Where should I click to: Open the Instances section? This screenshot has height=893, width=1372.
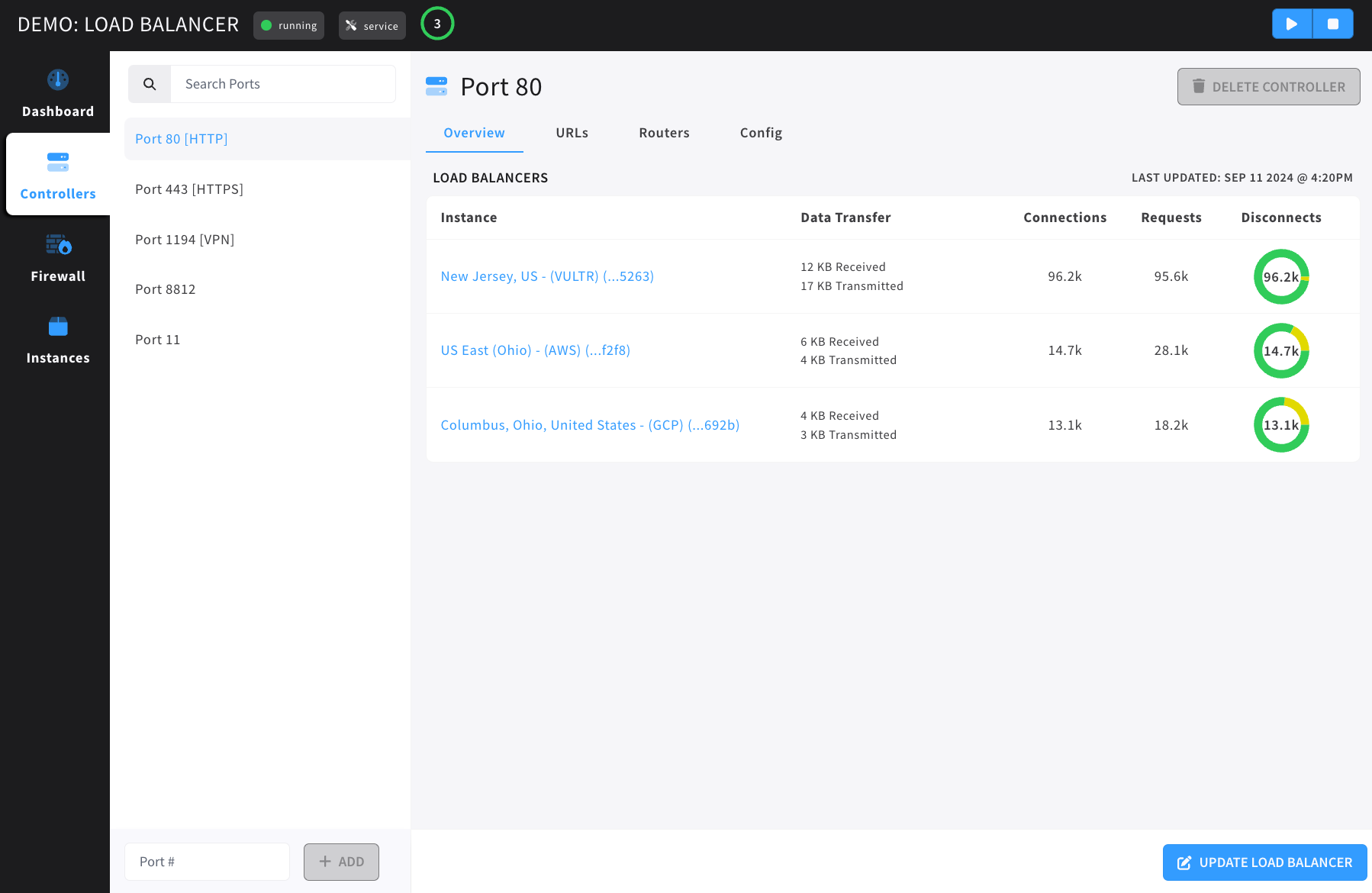point(58,340)
